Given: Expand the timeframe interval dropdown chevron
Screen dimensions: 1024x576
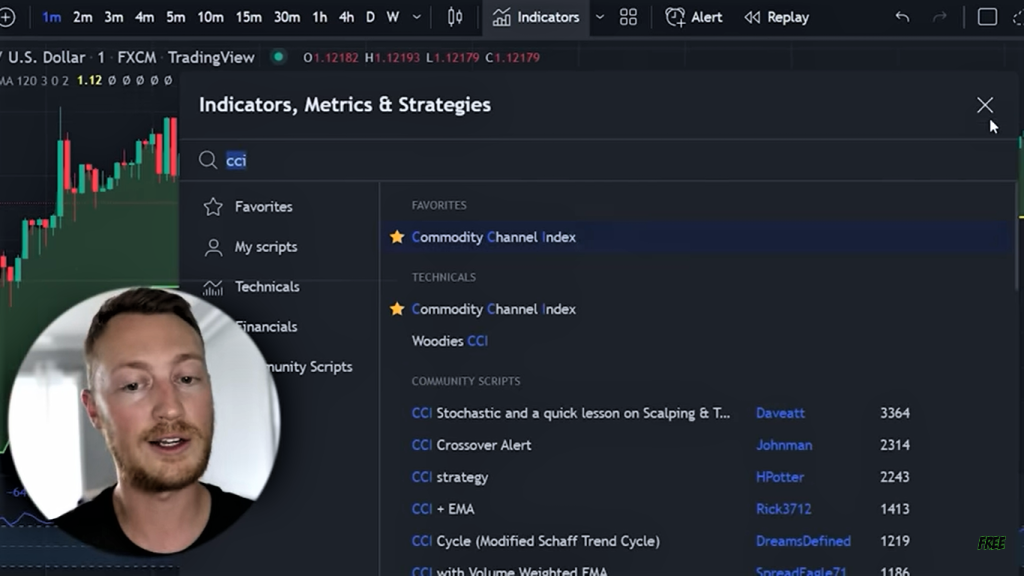Looking at the screenshot, I should coord(417,17).
